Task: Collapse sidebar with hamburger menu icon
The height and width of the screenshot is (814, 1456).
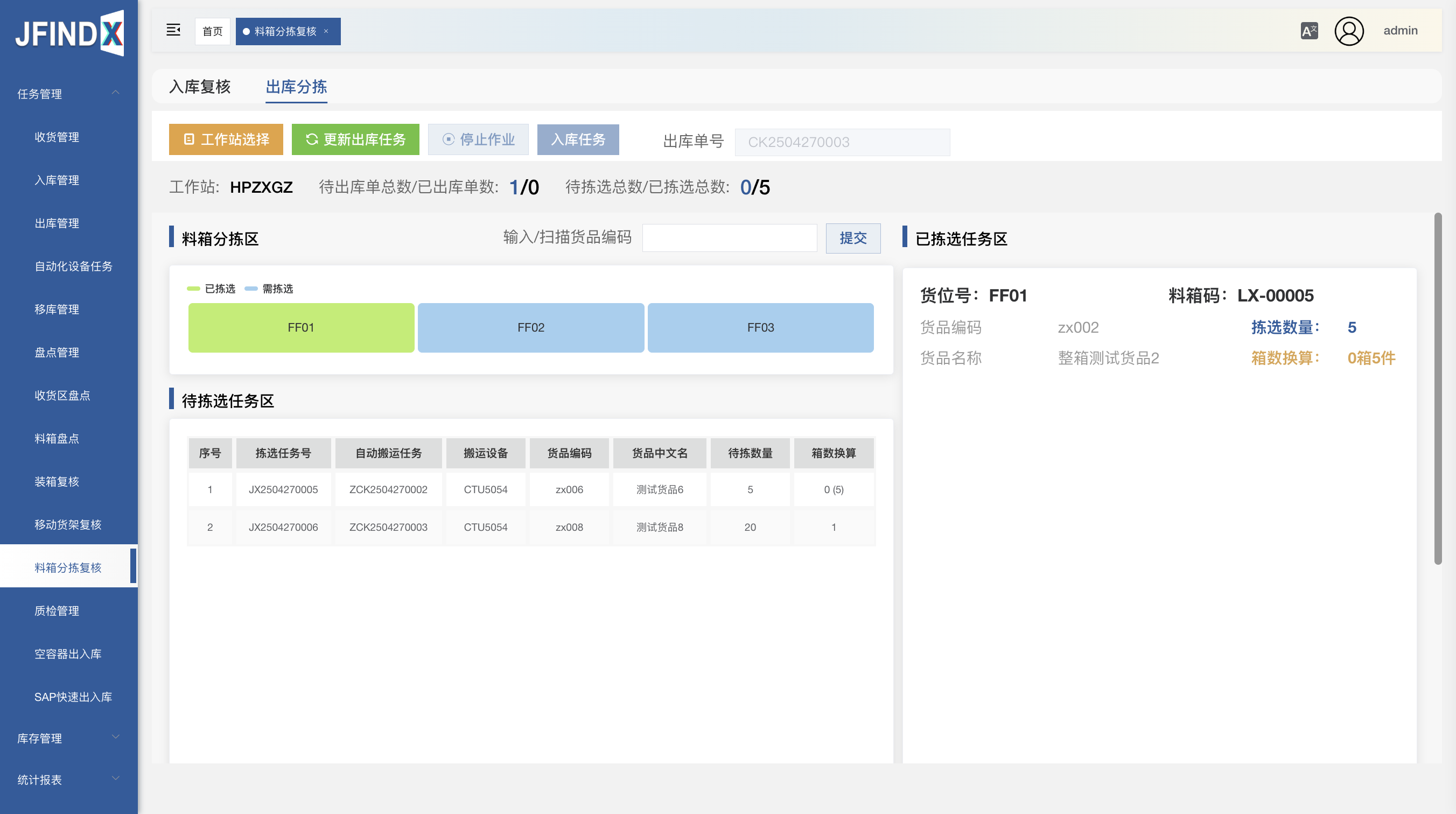Action: click(173, 31)
